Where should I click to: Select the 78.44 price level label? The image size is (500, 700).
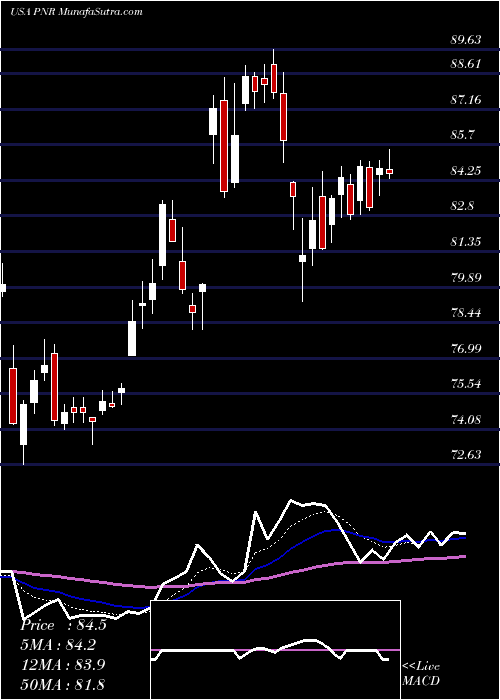pos(466,313)
